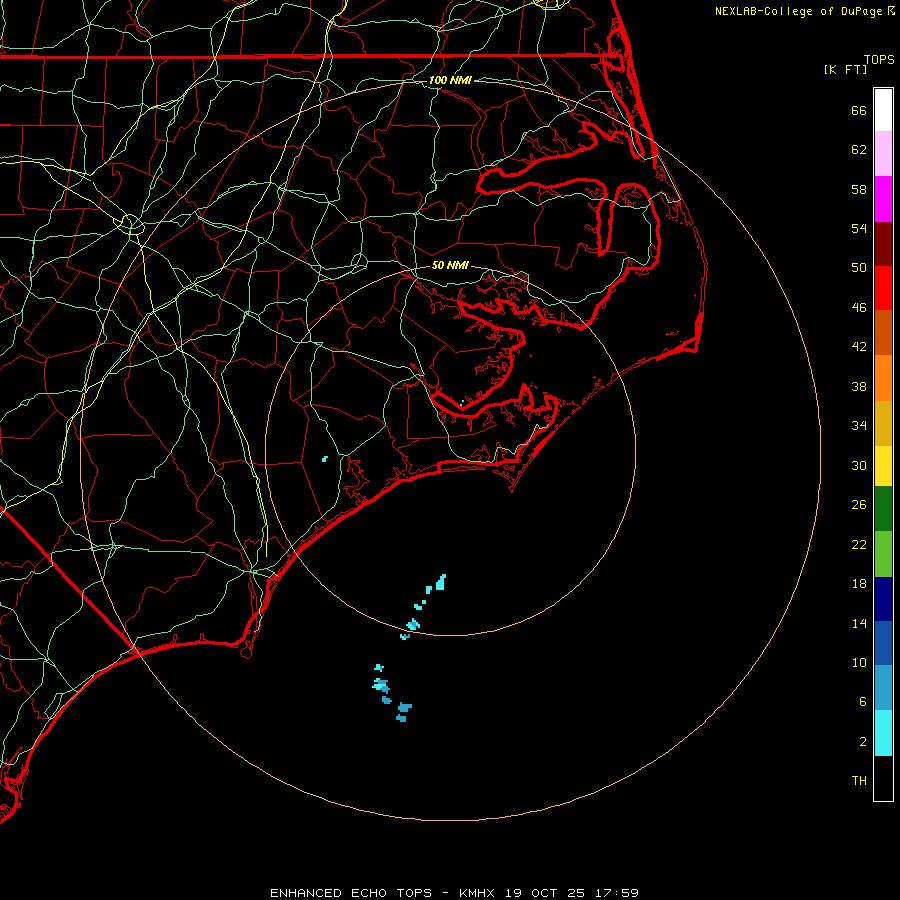900x900 pixels.
Task: Click the 'TH' legend label
Action: click(x=859, y=781)
